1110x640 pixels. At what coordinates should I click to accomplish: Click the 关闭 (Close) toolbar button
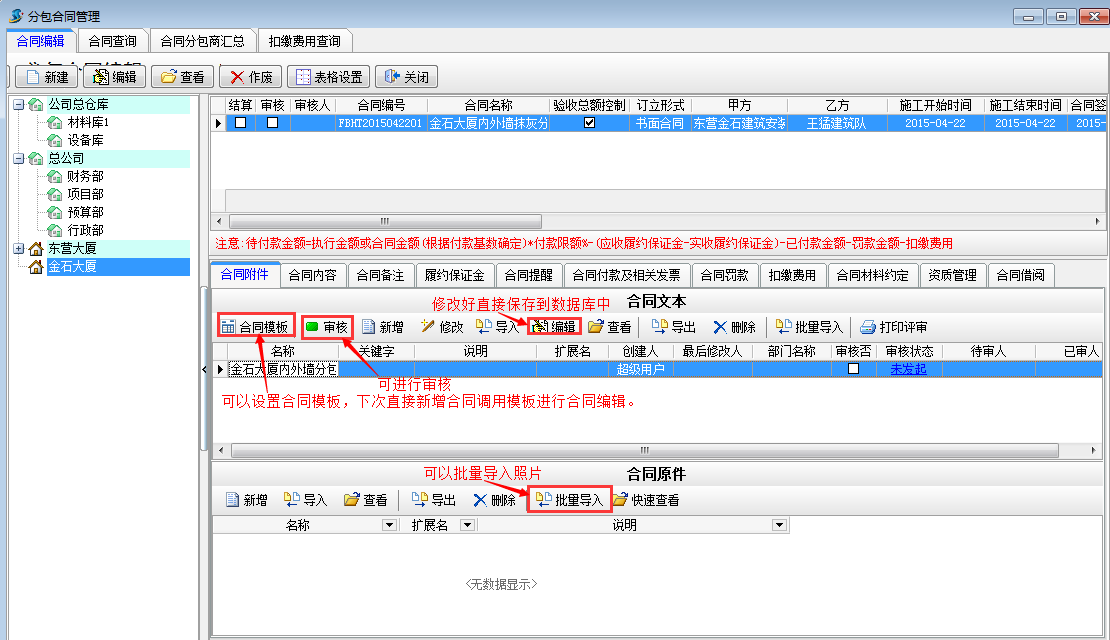tap(406, 77)
